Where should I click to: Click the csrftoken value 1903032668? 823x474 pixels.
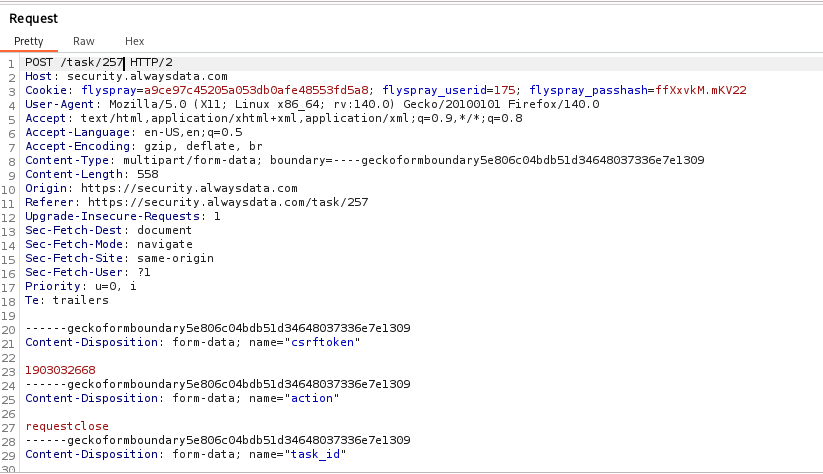point(60,370)
